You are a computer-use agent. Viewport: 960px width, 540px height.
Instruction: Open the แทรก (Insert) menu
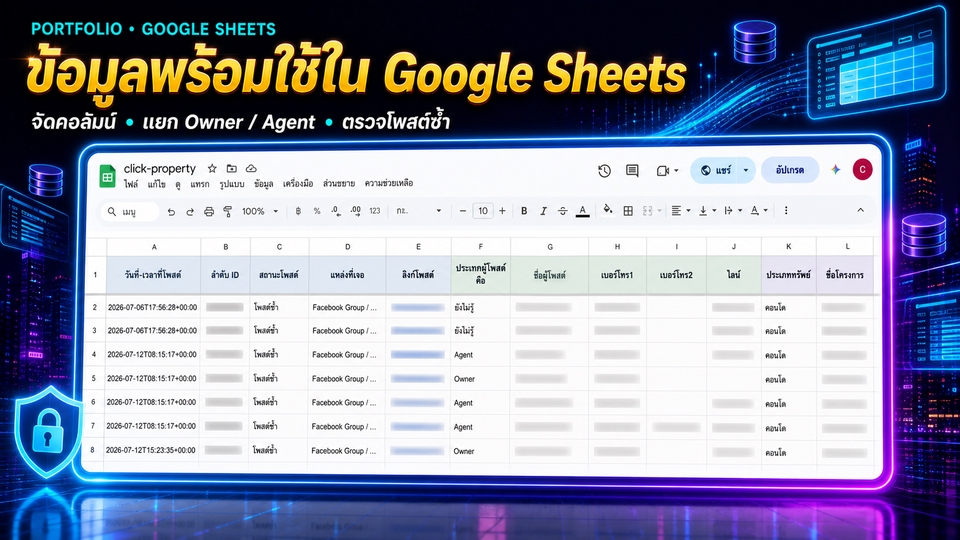coord(200,184)
